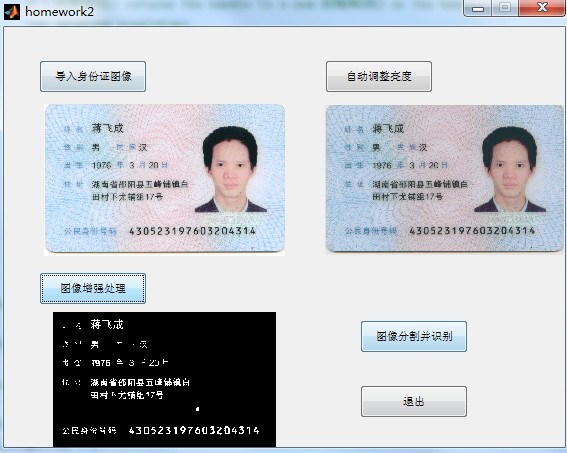Click the portrait photo on brightness-adjusted card
The height and width of the screenshot is (453, 567).
point(510,169)
